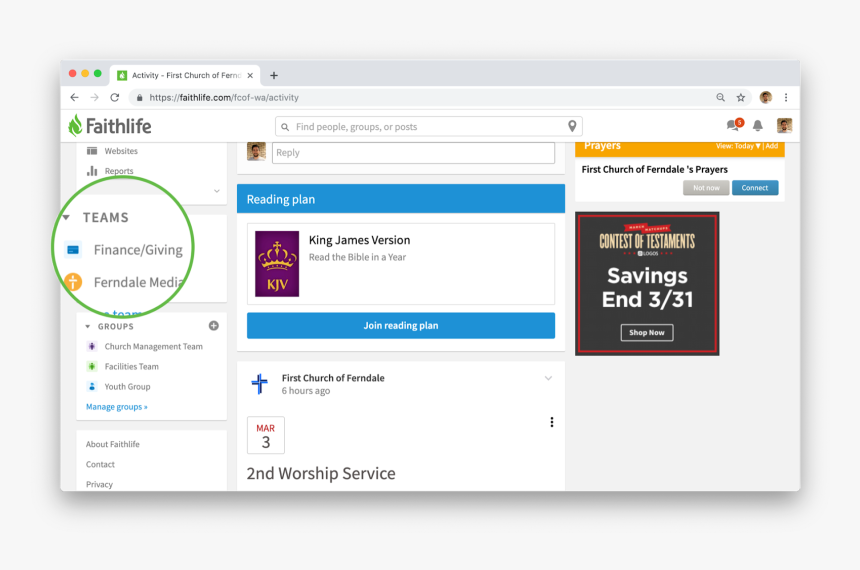Collapse the TEAMS section triangle
The height and width of the screenshot is (570, 860).
coord(66,217)
